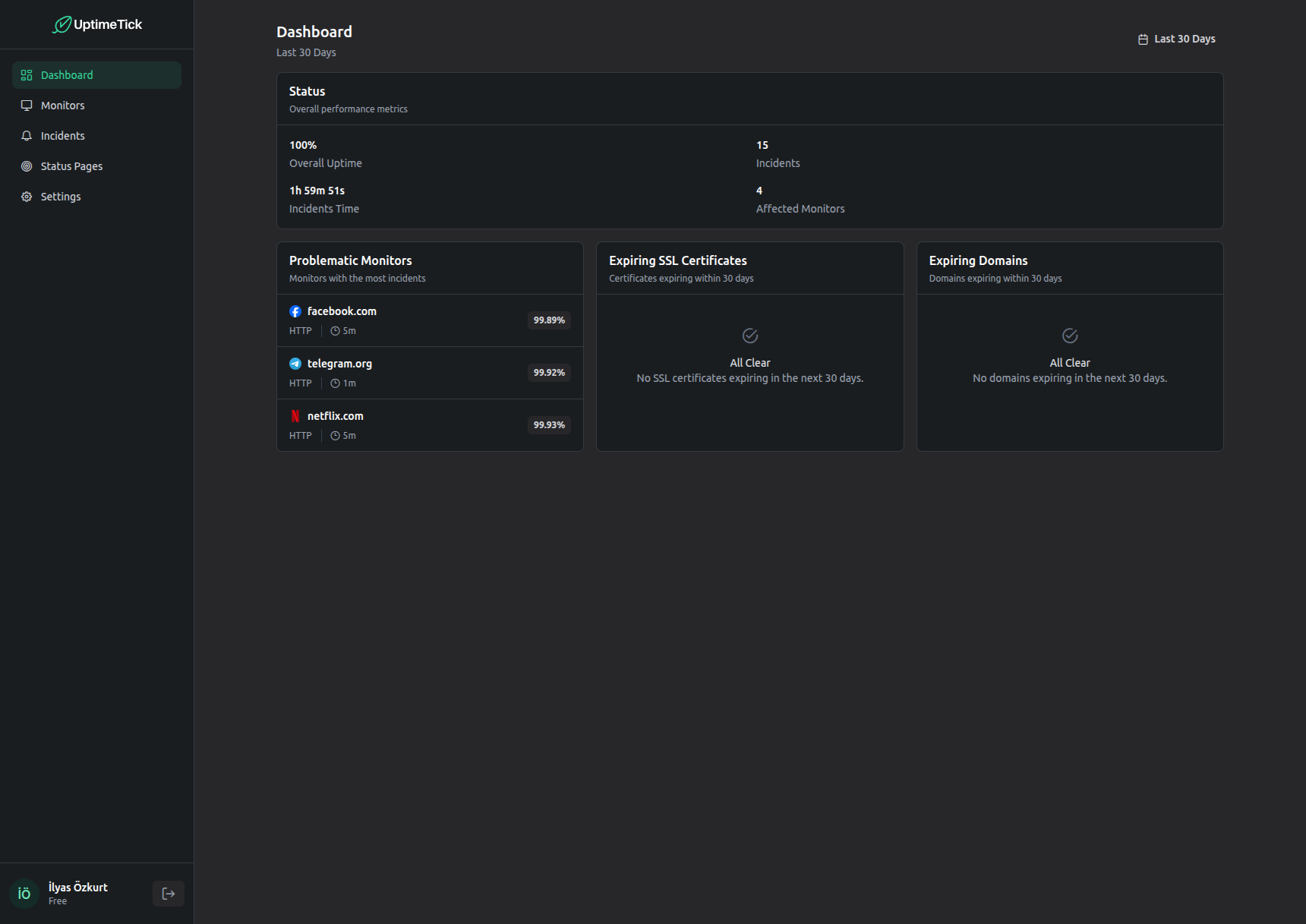Screen dimensions: 1306x924
Task: Open the Dashboard menu item
Action: (96, 75)
